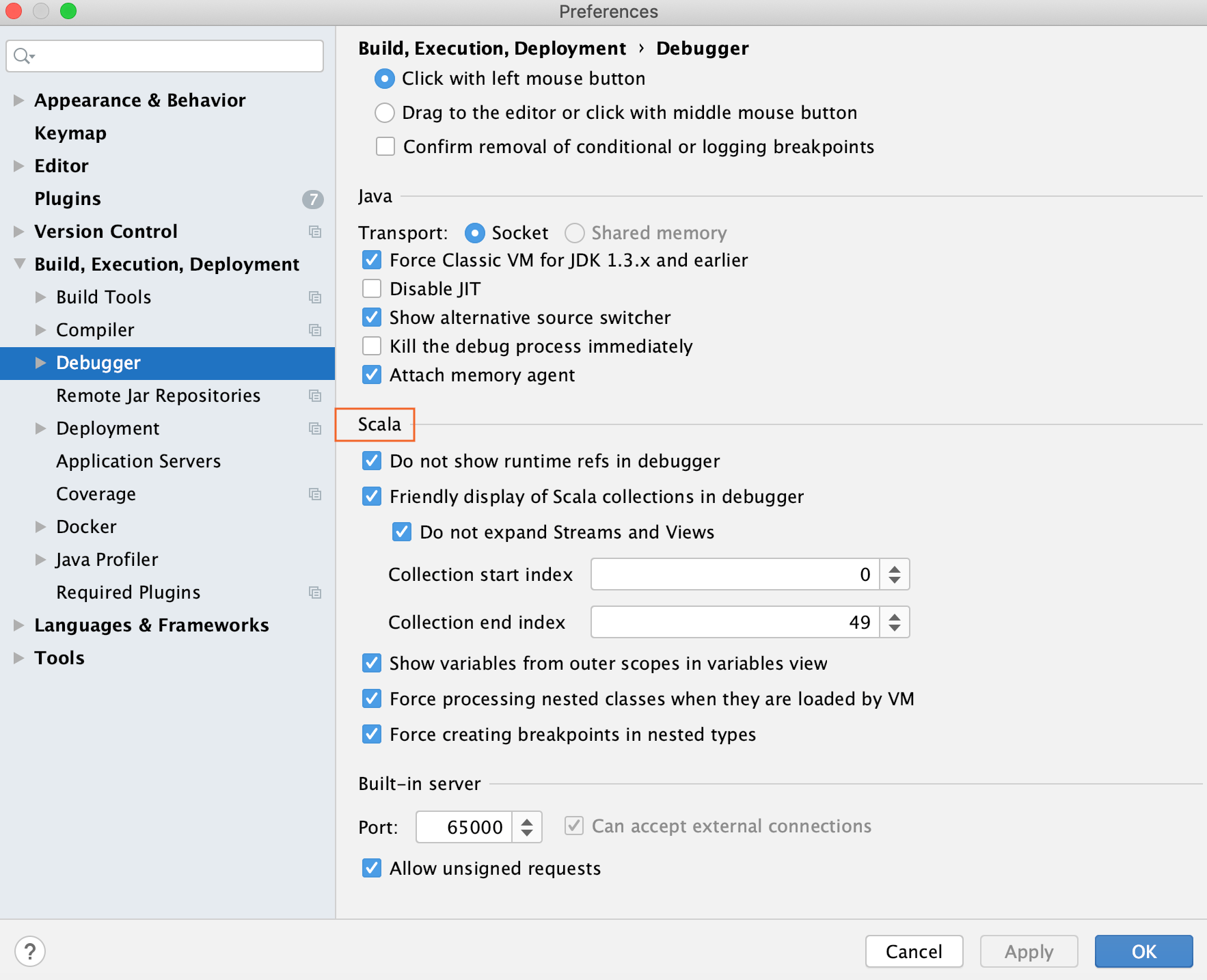Select Remote Jar Repositories in sidebar
This screenshot has width=1207, height=980.
click(159, 396)
